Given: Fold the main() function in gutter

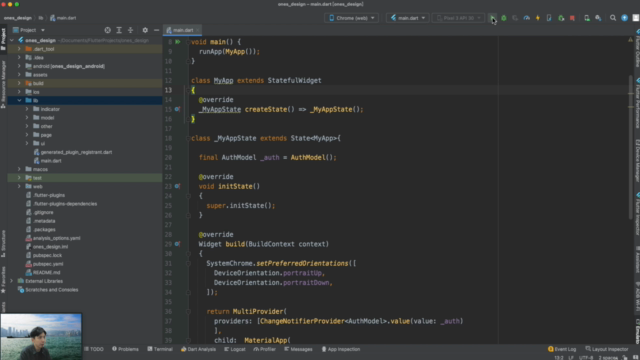Looking at the screenshot, I should (x=188, y=42).
